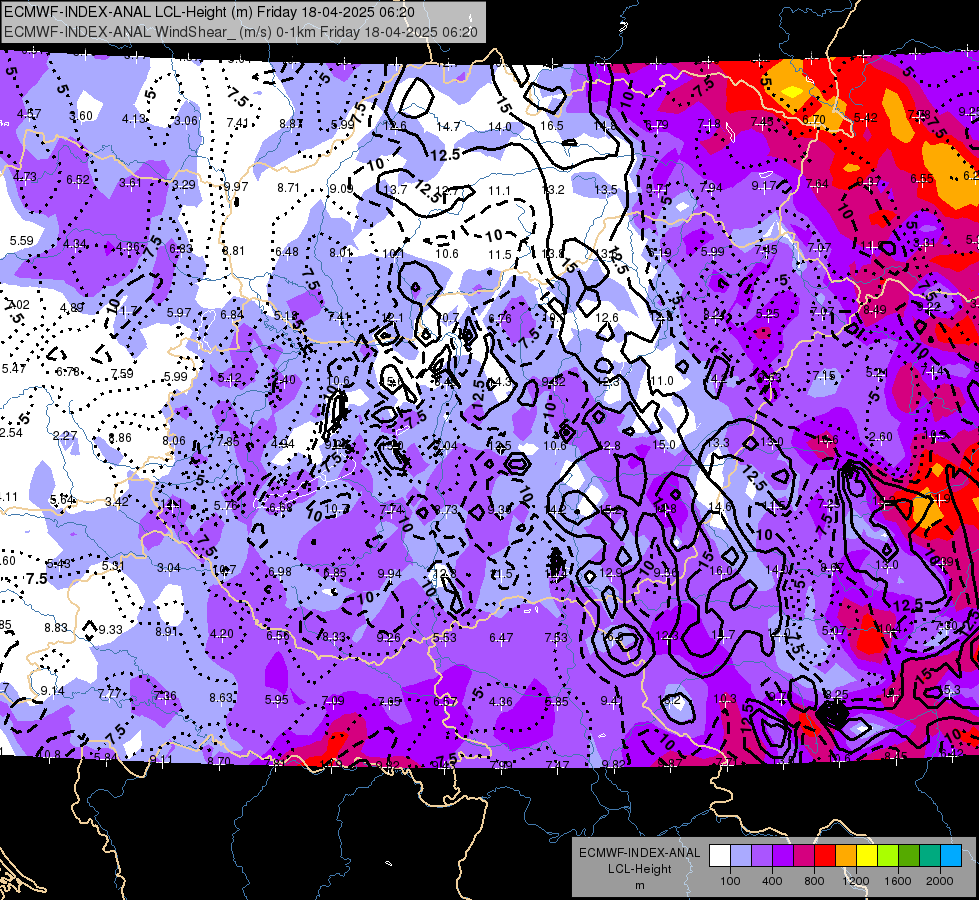Click the wind shear value 3.42
The image size is (979, 900).
117,502
